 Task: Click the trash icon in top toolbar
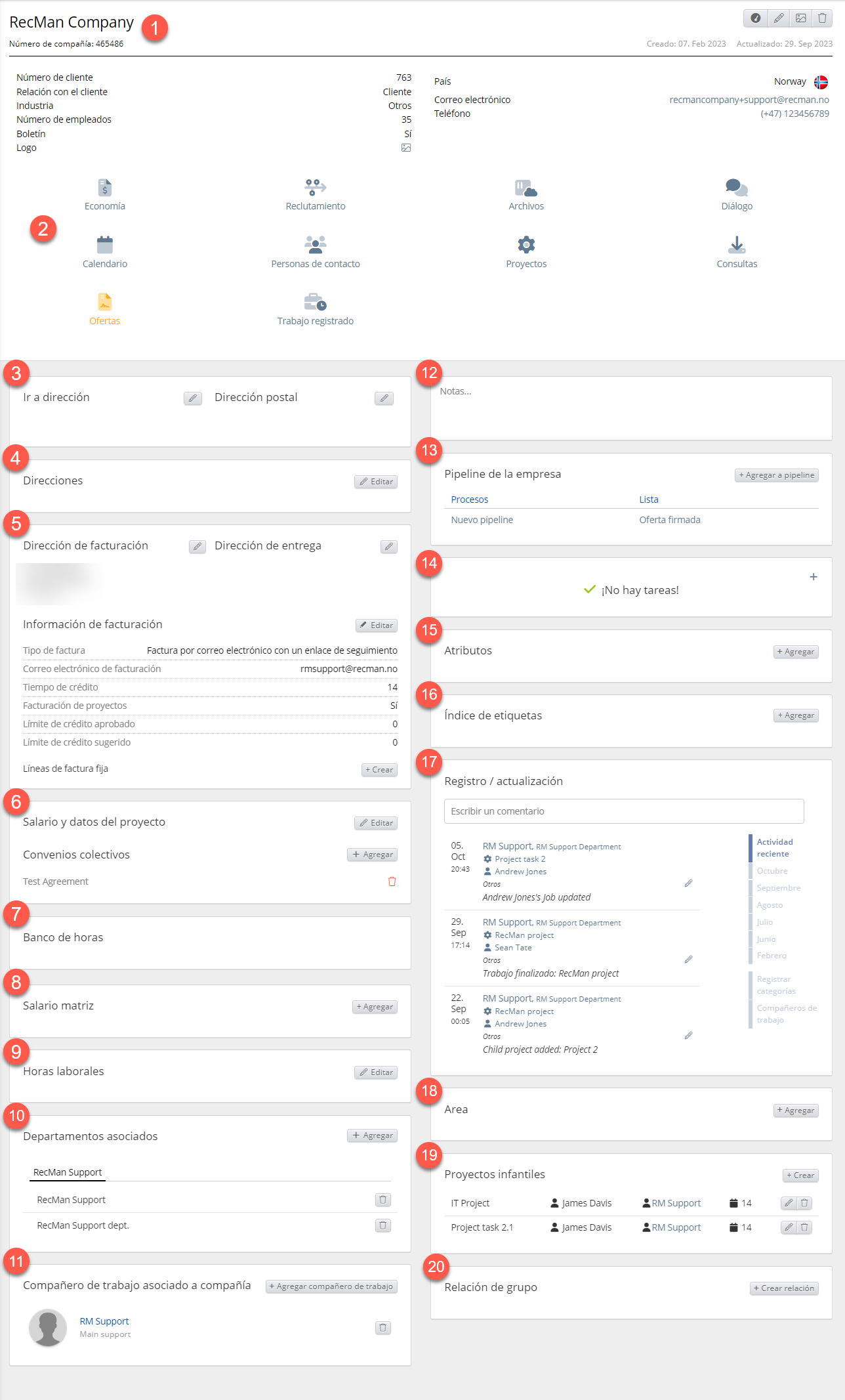(x=822, y=18)
